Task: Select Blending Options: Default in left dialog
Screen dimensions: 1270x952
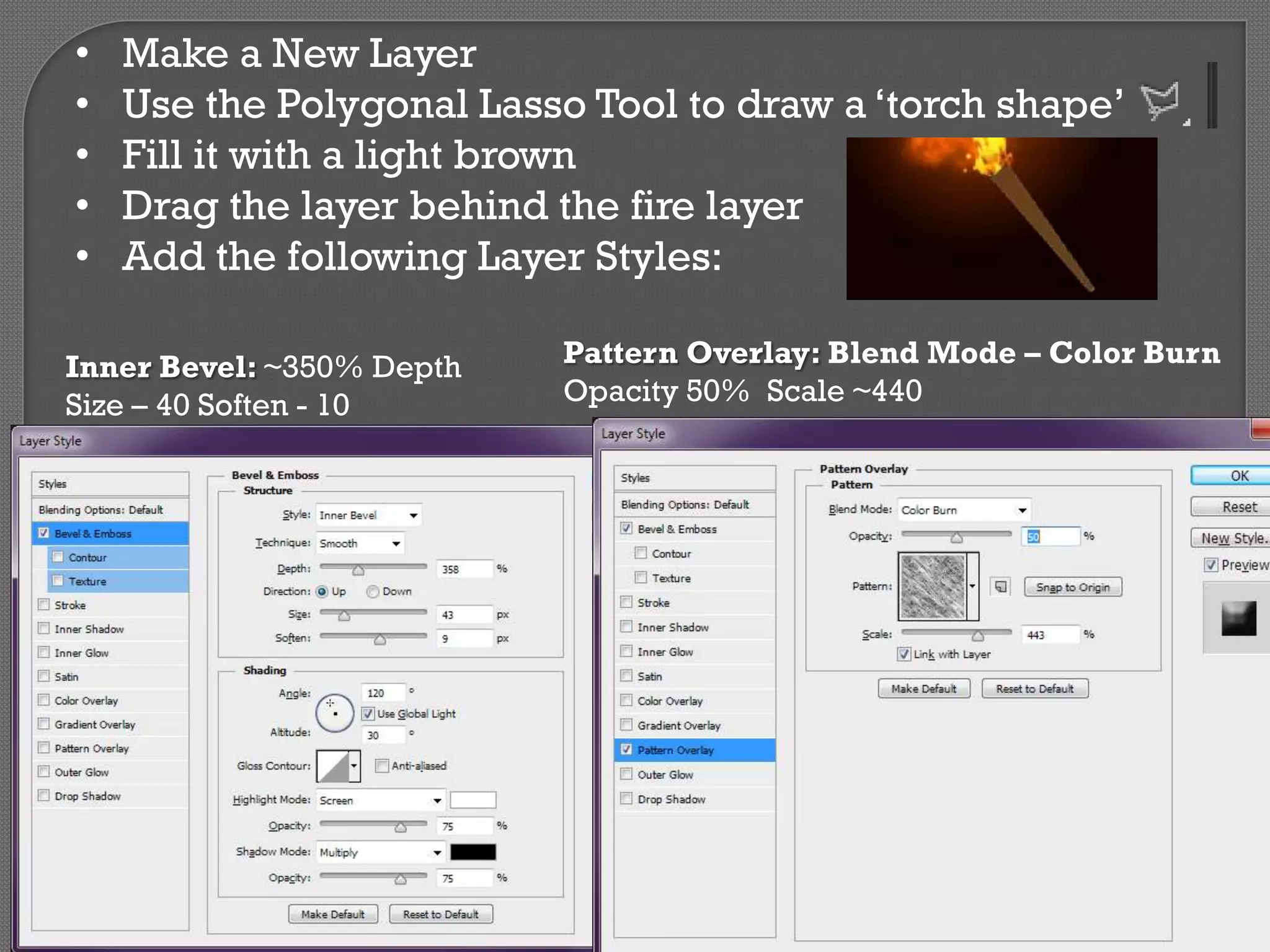Action: coord(110,509)
